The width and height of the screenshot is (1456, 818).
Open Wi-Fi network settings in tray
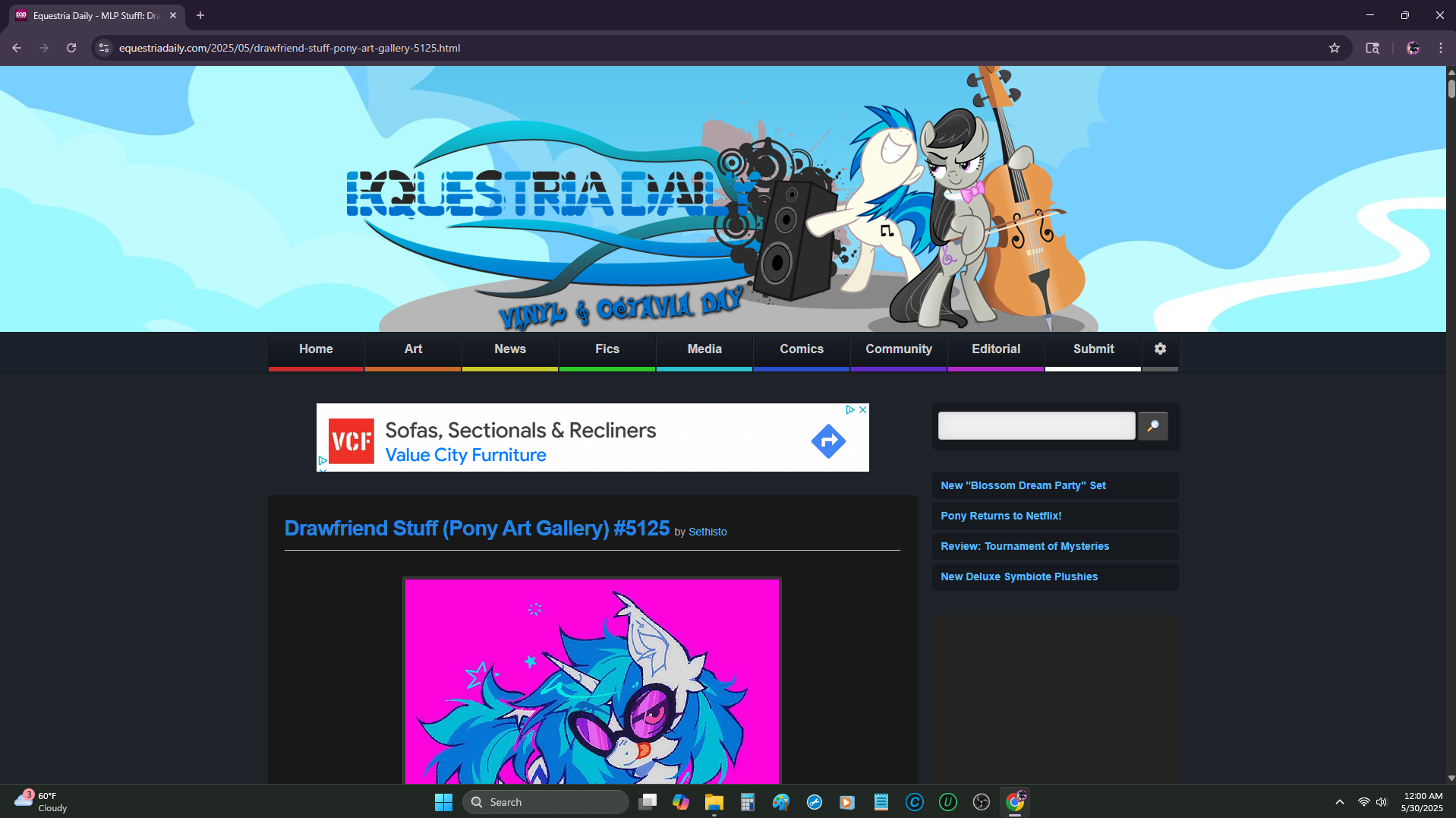pos(1364,802)
